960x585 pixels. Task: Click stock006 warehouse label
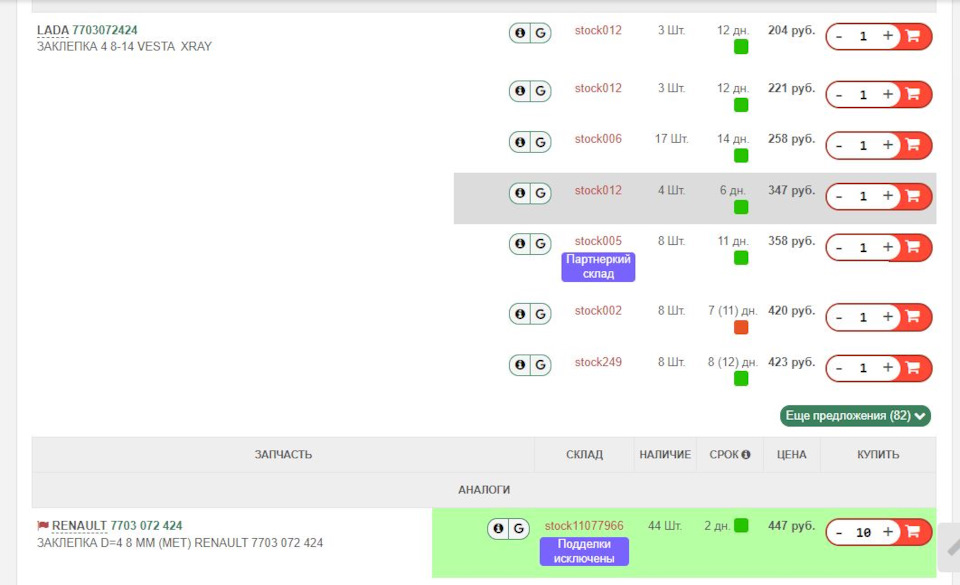pyautogui.click(x=598, y=139)
